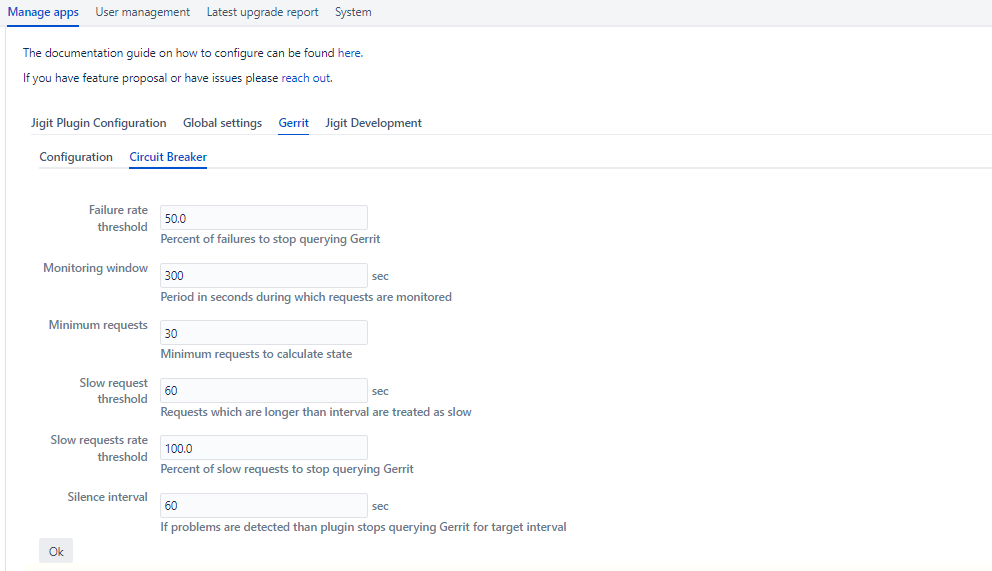Focus the Minimum requests input

tap(263, 333)
